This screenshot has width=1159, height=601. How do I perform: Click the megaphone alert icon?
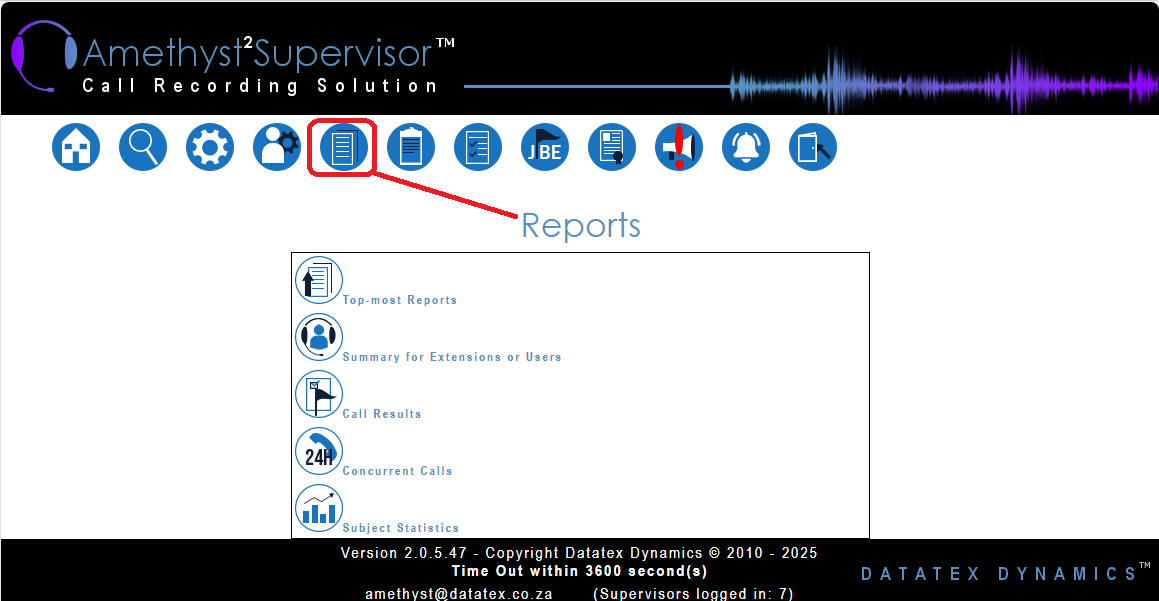679,148
